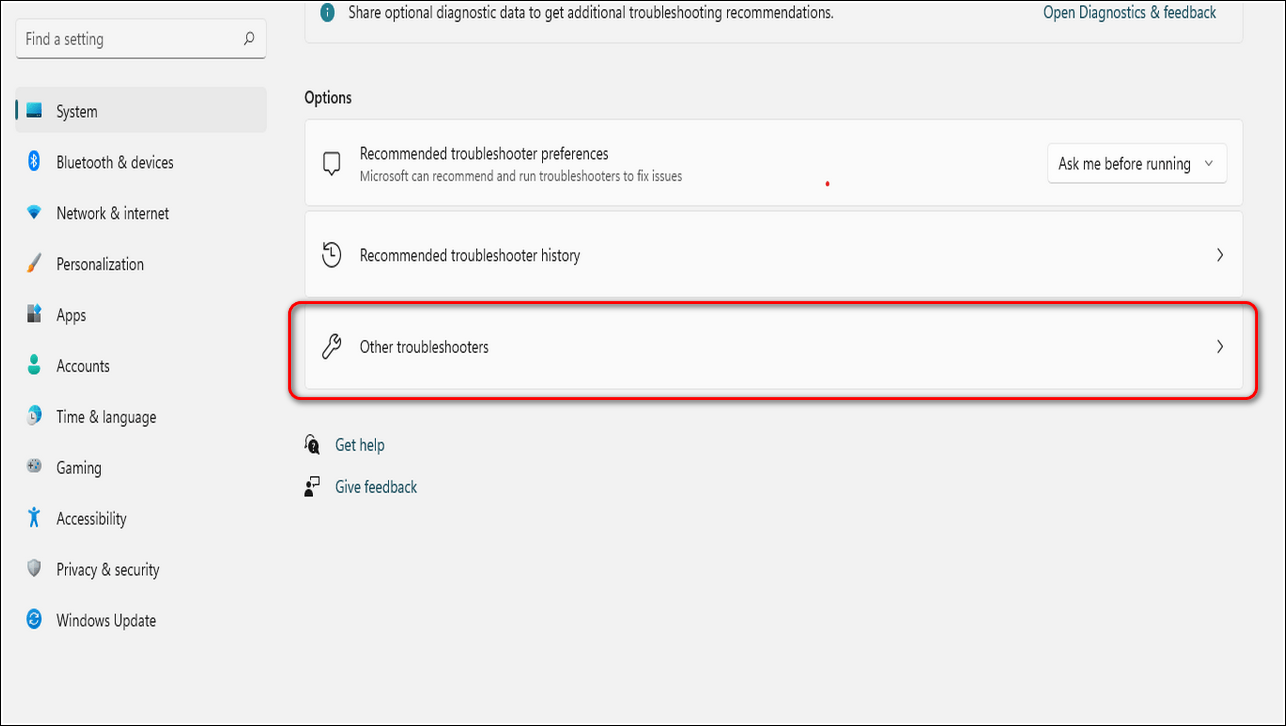Open the Ask me before running dropdown

[x=1136, y=164]
